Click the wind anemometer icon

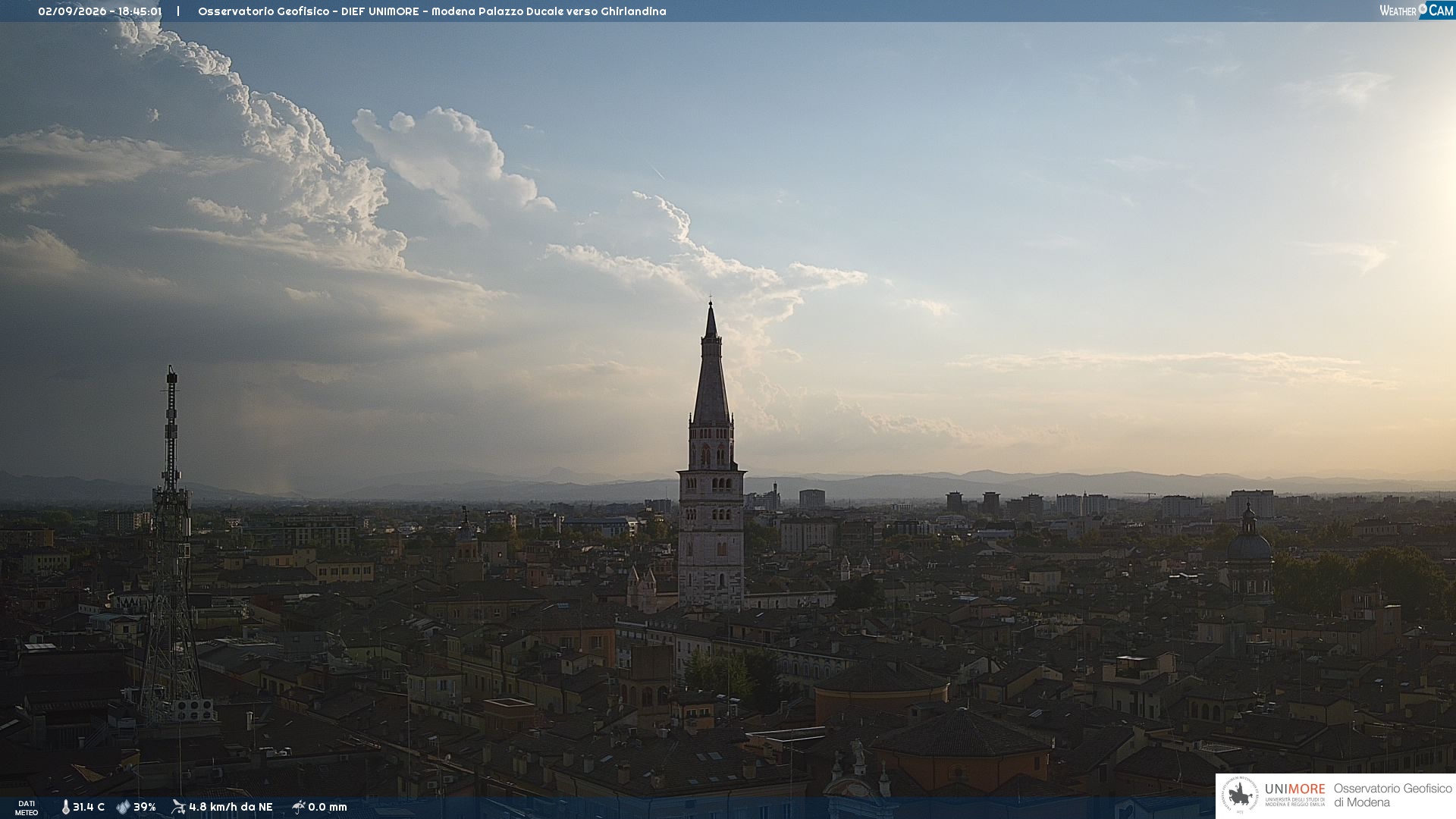[178, 807]
